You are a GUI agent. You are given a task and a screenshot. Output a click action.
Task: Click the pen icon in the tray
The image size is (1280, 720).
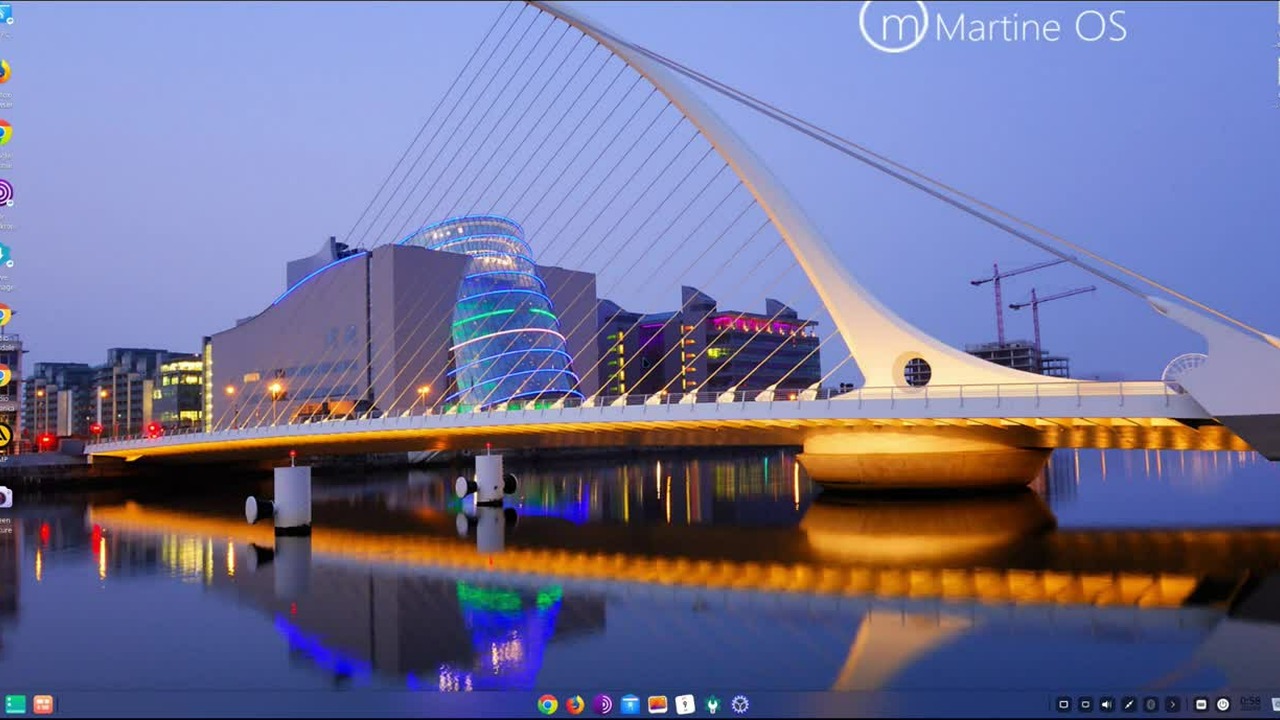pyautogui.click(x=1129, y=704)
